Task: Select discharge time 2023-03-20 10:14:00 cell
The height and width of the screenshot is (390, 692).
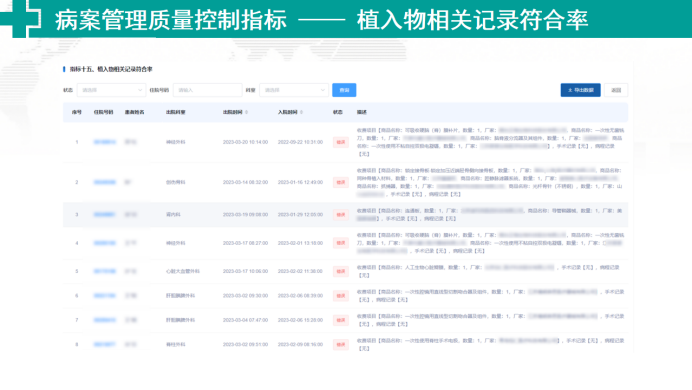Action: click(245, 142)
